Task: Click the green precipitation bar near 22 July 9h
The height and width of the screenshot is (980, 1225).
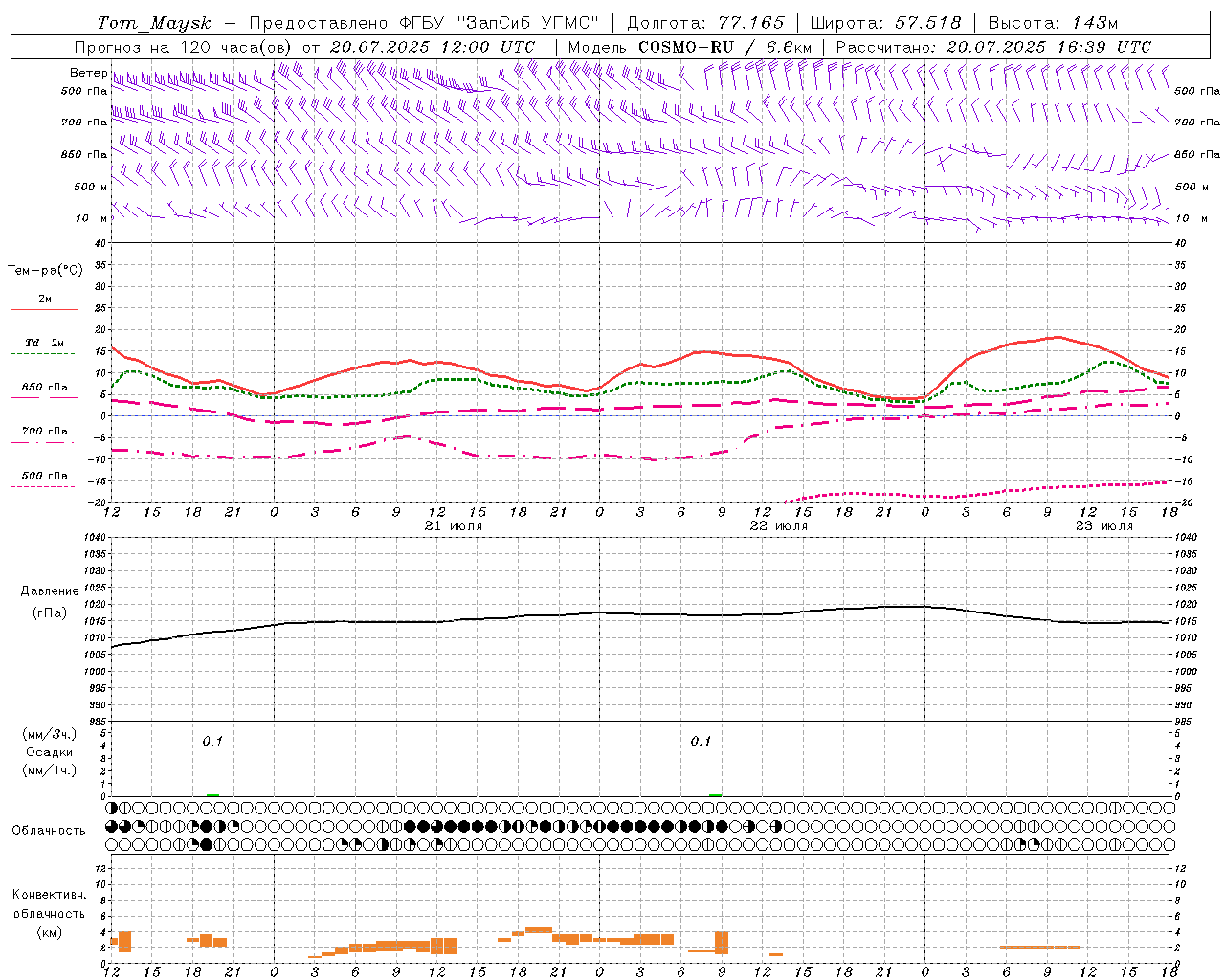Action: [x=715, y=794]
